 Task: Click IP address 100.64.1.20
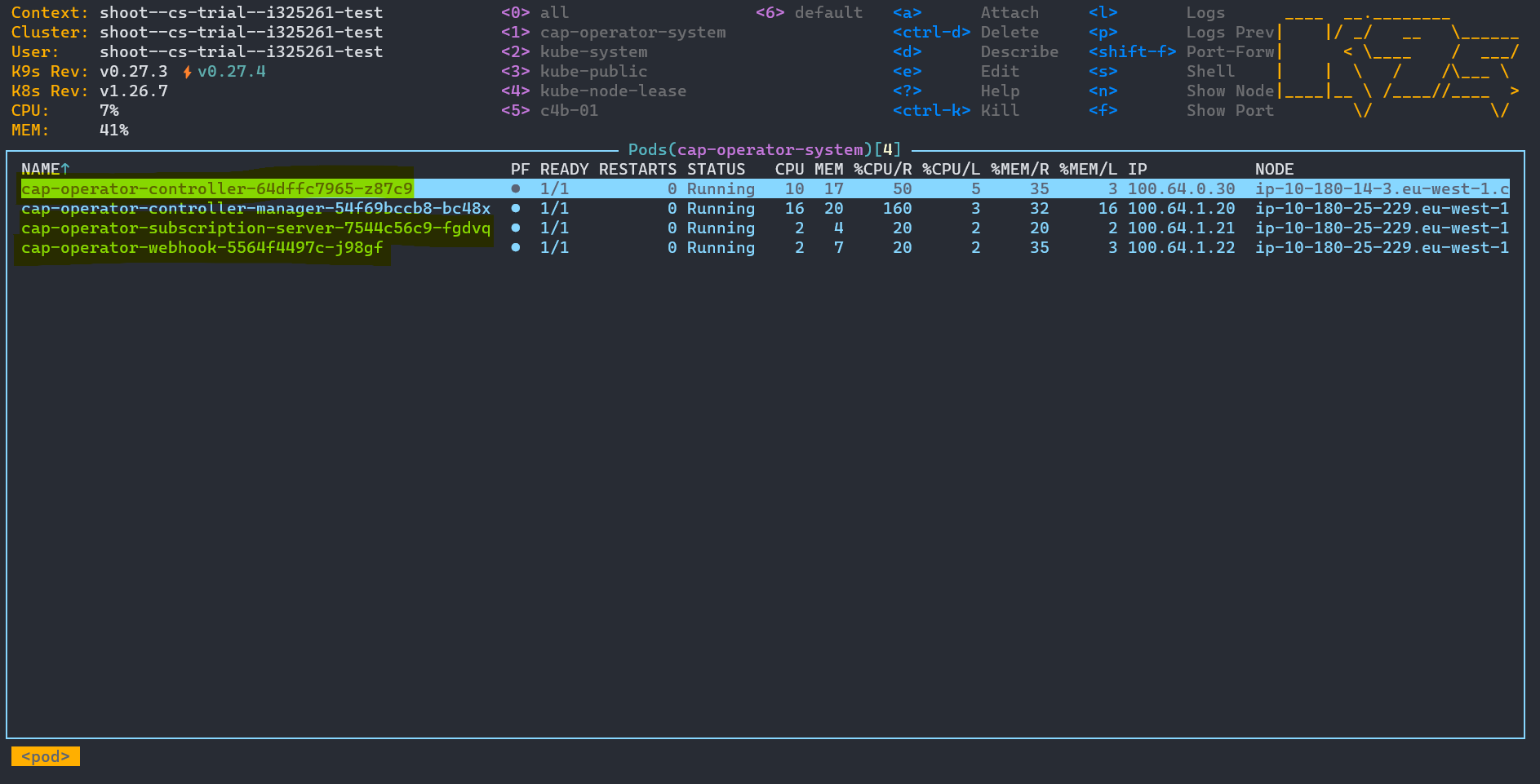(x=1182, y=208)
